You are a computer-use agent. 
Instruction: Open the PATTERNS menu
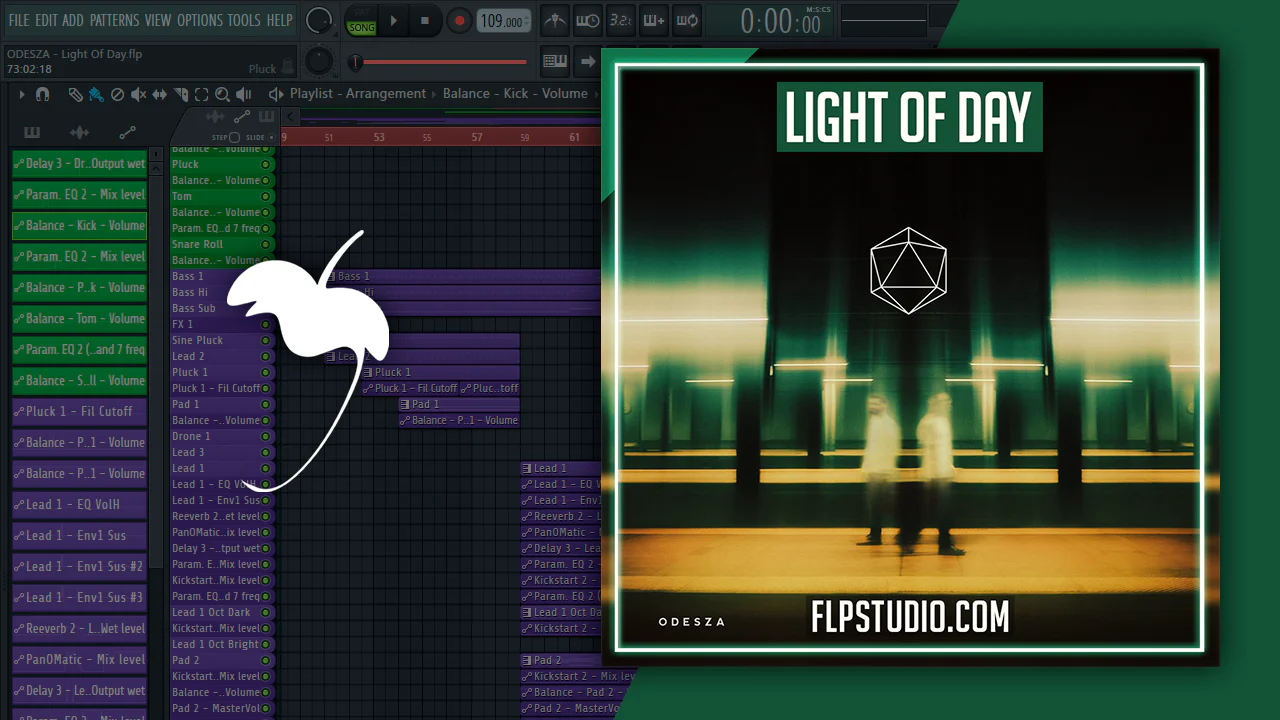point(114,20)
